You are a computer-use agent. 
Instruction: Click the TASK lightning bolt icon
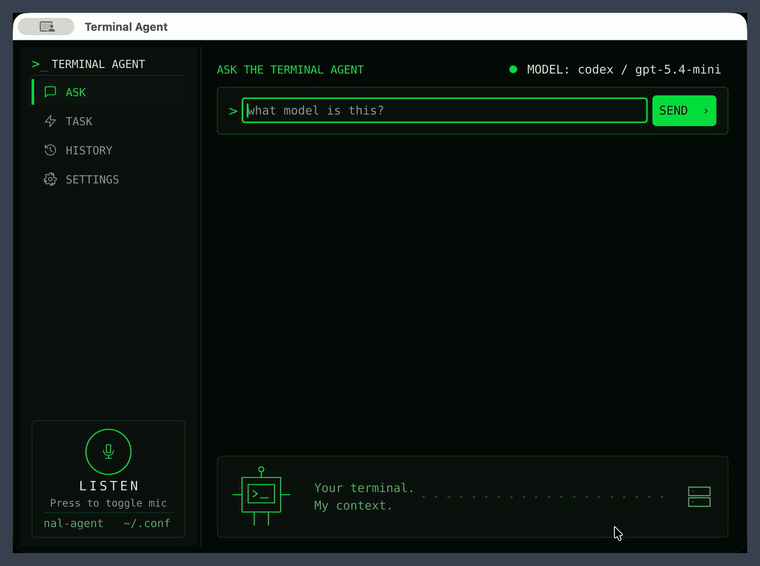pyautogui.click(x=50, y=121)
